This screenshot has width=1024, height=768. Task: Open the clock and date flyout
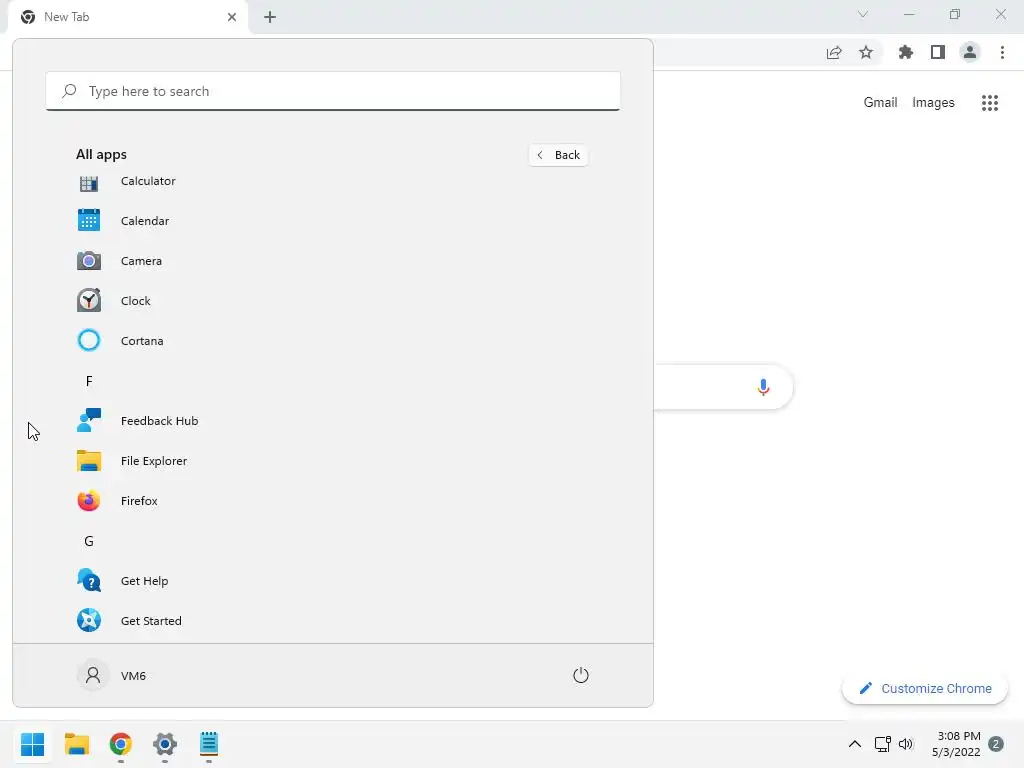click(x=956, y=744)
